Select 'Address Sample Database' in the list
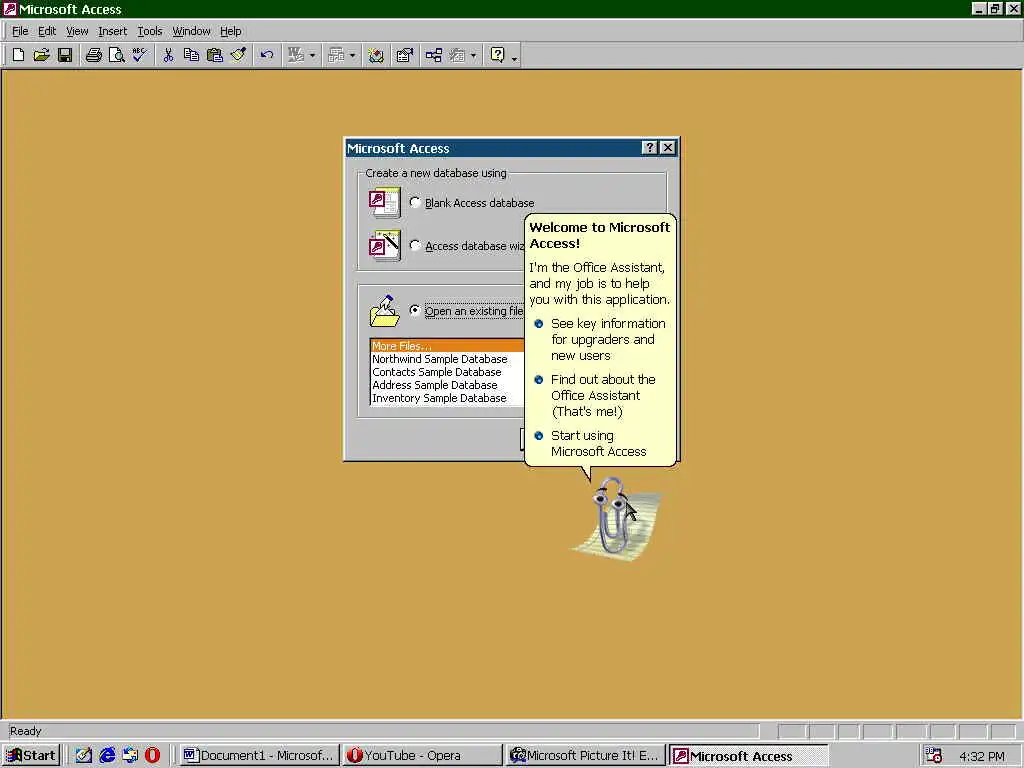The image size is (1024, 768). click(447, 385)
